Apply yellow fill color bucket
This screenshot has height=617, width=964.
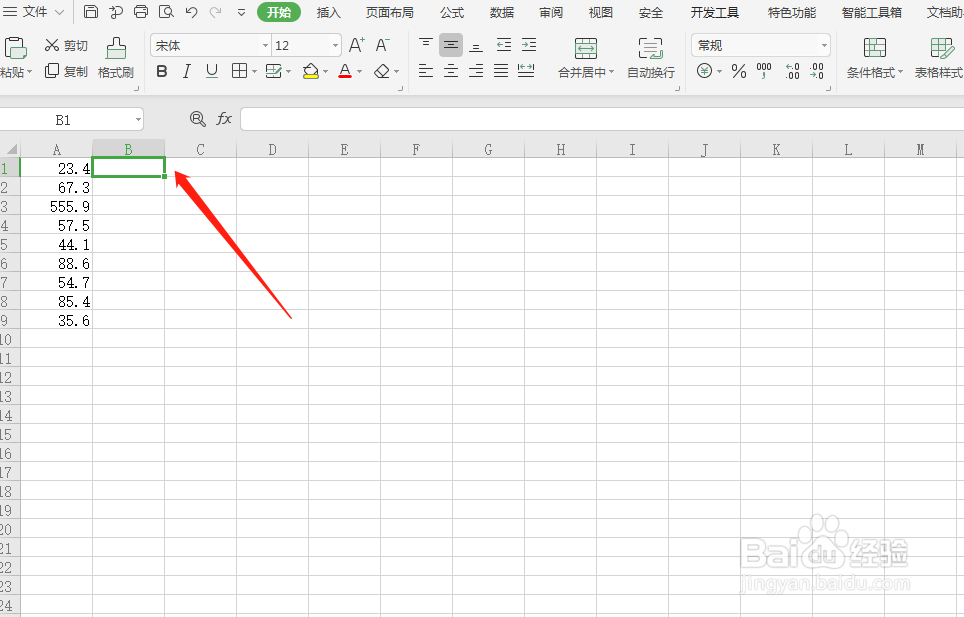[x=310, y=71]
